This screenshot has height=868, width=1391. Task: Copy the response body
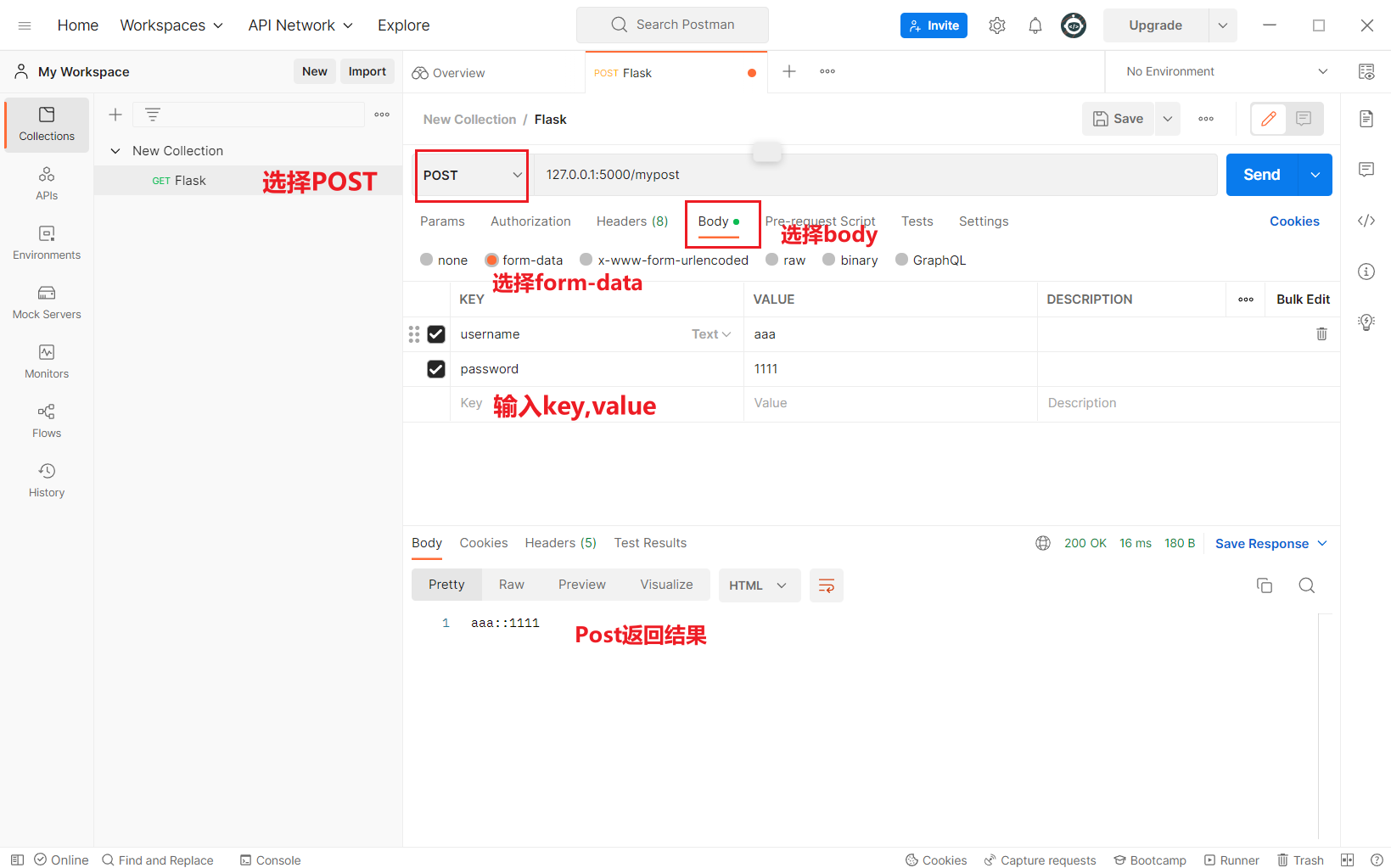click(1265, 585)
